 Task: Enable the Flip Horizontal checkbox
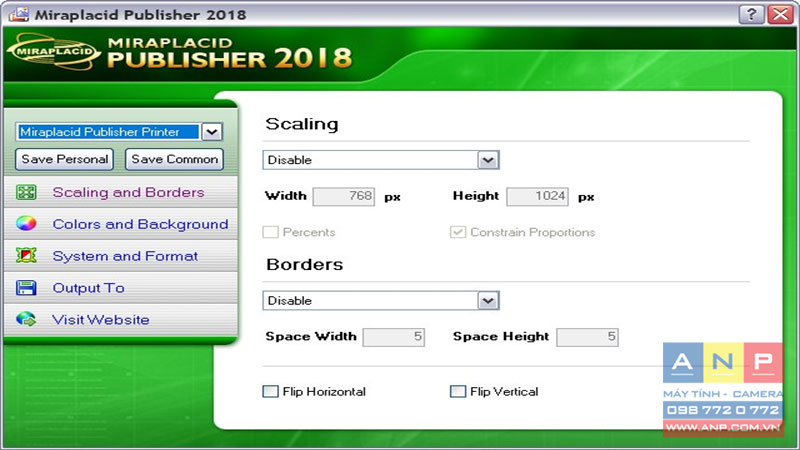270,391
